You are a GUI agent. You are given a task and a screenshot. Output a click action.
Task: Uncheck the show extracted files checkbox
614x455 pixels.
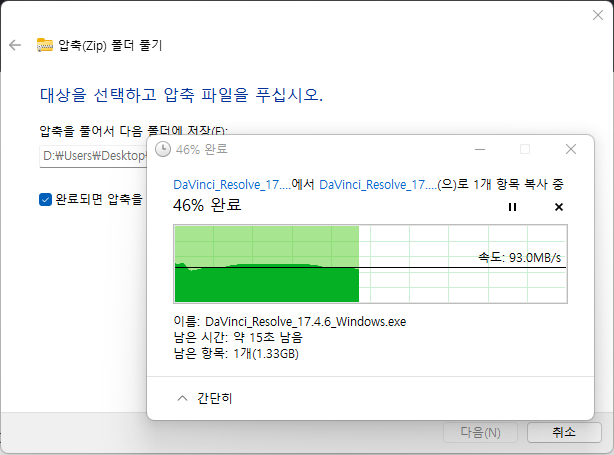click(x=45, y=199)
